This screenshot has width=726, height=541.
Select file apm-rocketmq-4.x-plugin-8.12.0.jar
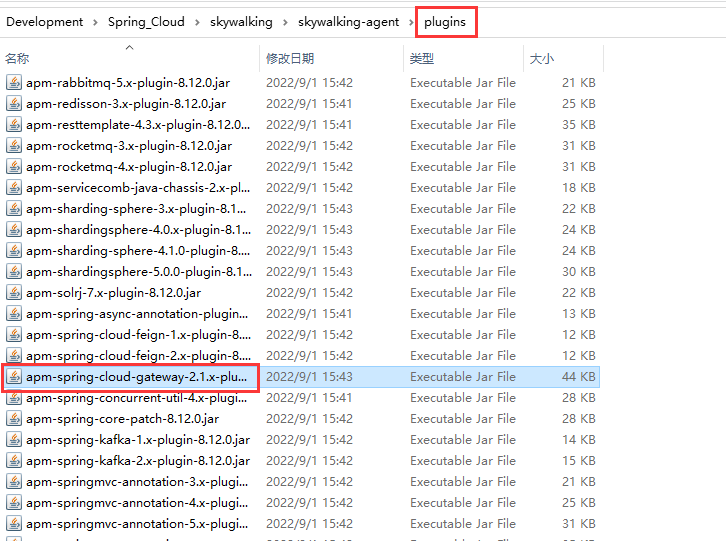pyautogui.click(x=129, y=166)
